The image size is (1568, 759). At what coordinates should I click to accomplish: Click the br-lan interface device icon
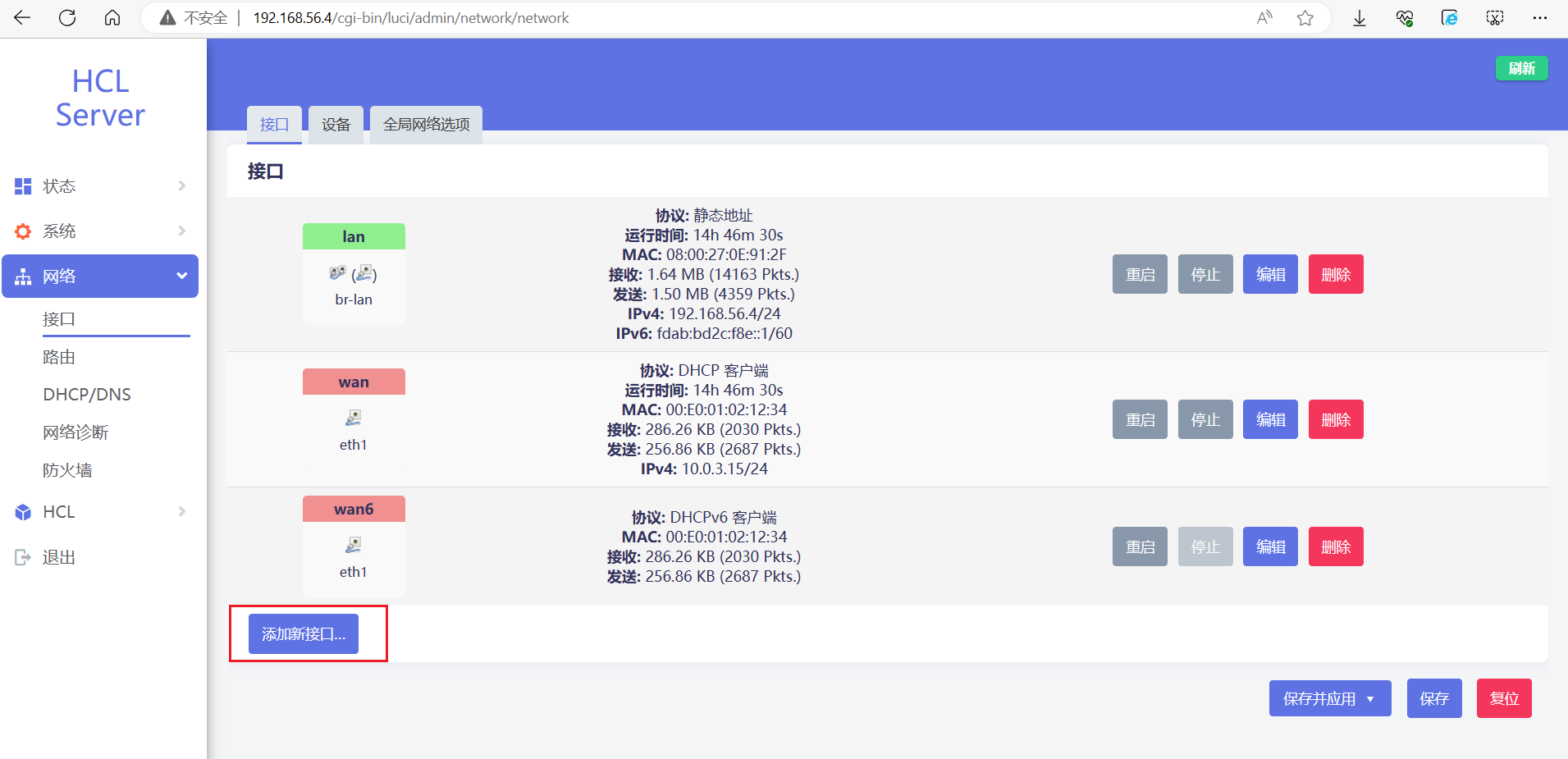338,271
